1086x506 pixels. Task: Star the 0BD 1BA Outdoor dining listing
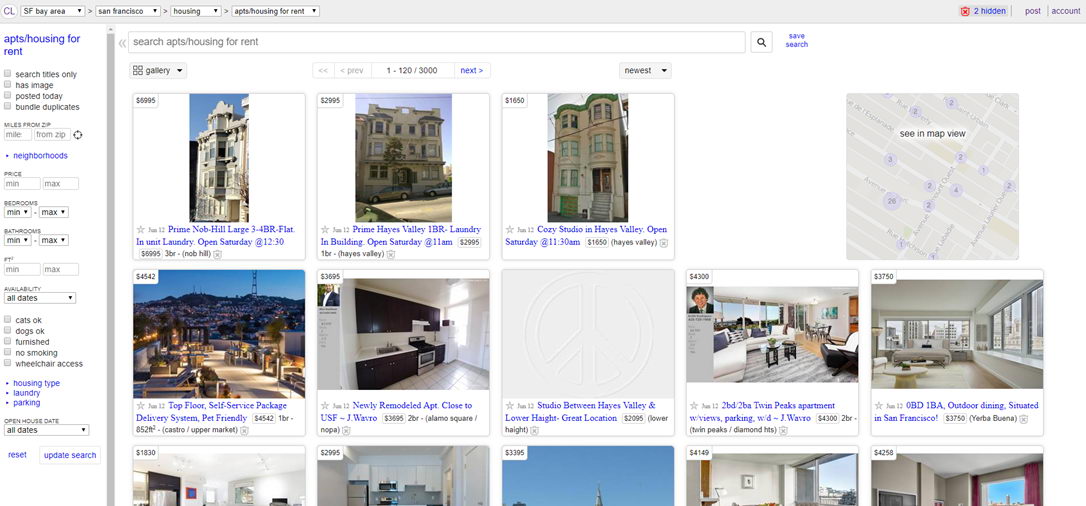878,406
